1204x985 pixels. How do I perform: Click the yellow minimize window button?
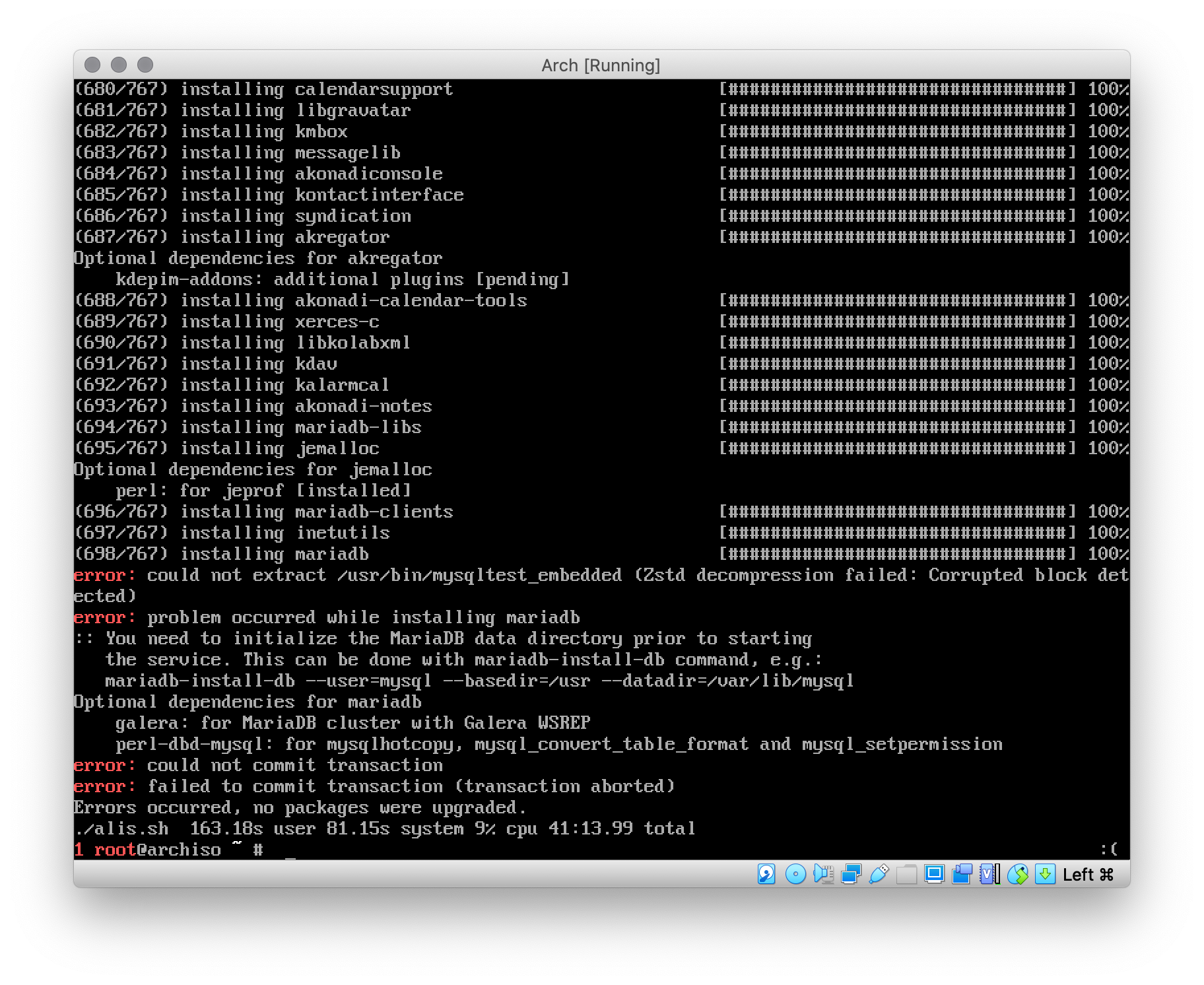pos(119,65)
